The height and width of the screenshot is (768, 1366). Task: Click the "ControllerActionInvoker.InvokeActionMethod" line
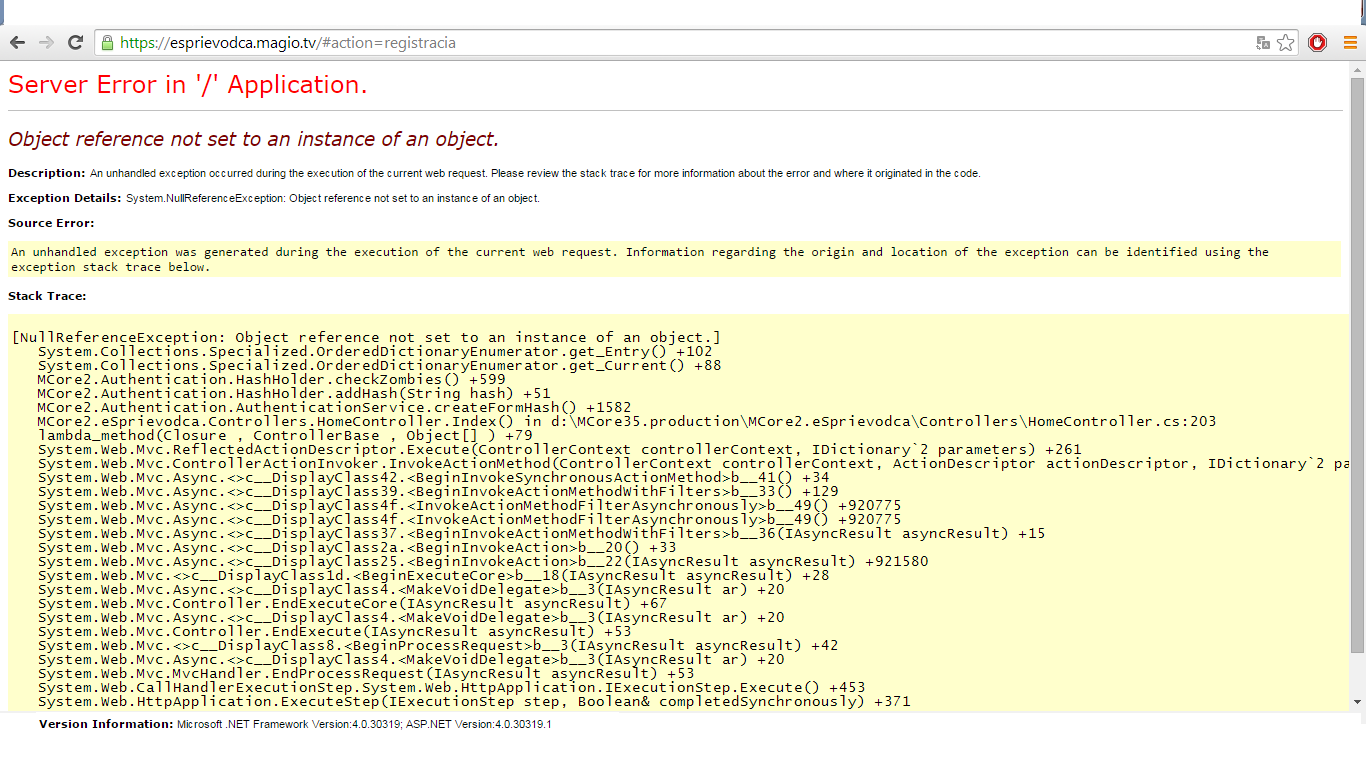pos(694,463)
